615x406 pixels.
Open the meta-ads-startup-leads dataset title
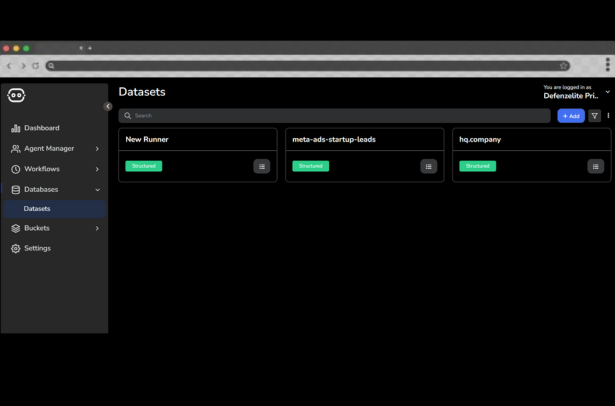(x=334, y=139)
